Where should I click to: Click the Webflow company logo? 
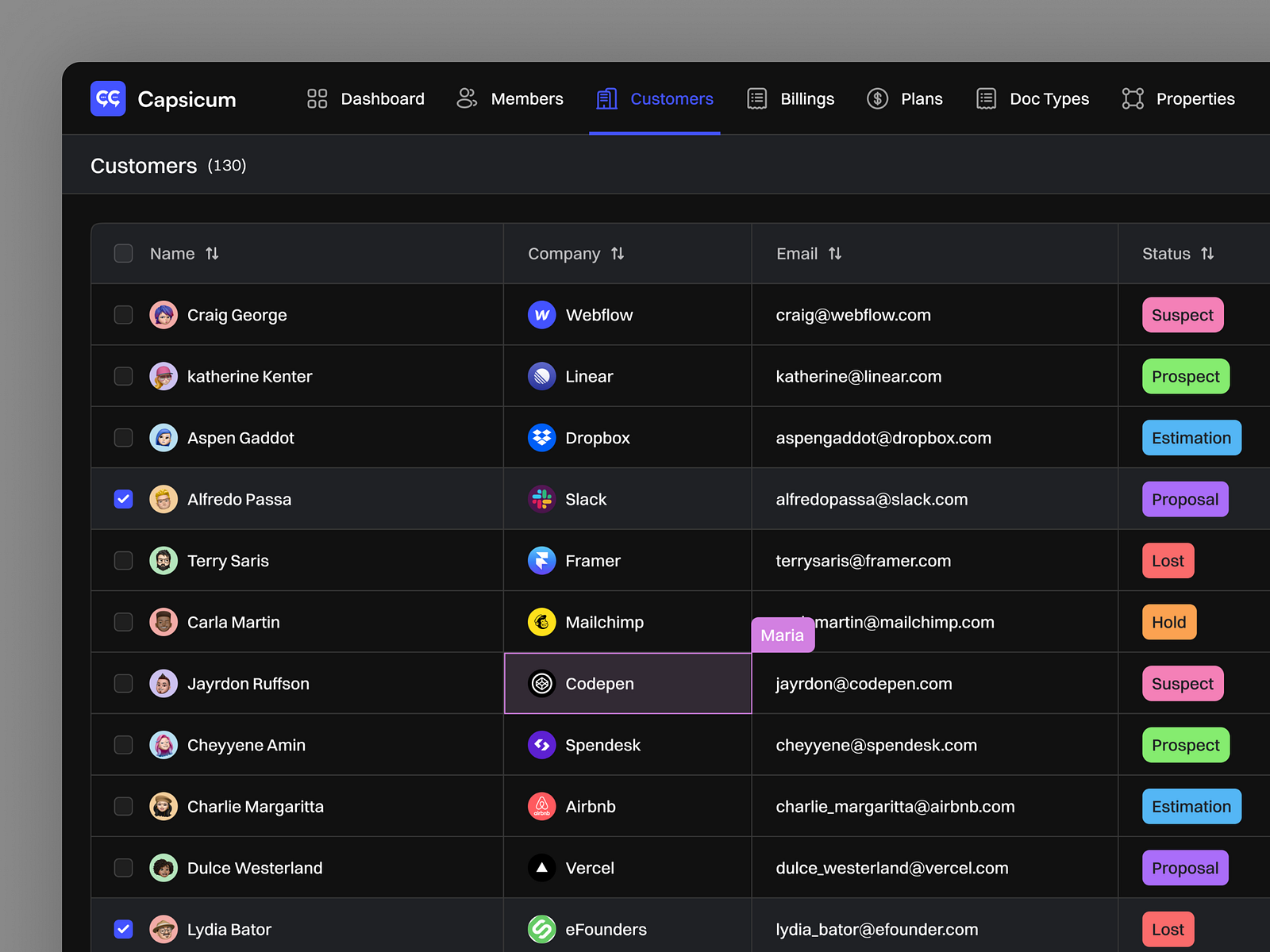(x=542, y=315)
